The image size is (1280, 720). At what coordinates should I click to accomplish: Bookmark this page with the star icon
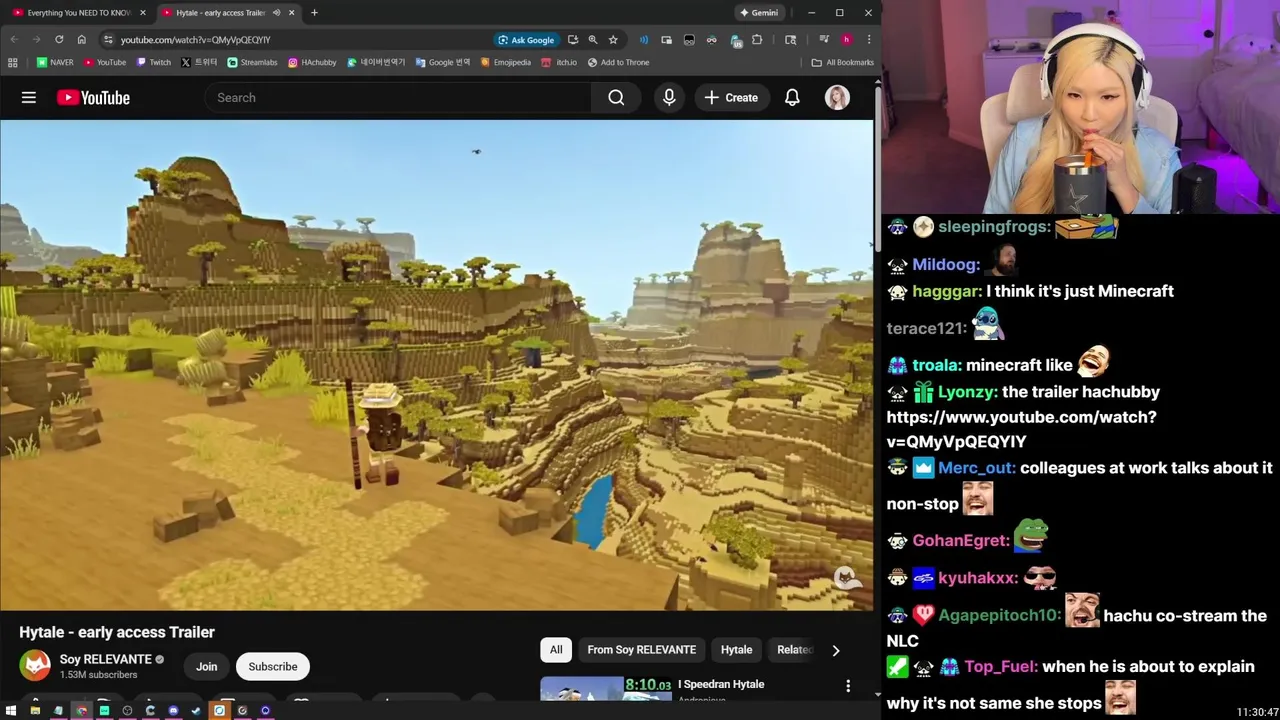click(613, 40)
